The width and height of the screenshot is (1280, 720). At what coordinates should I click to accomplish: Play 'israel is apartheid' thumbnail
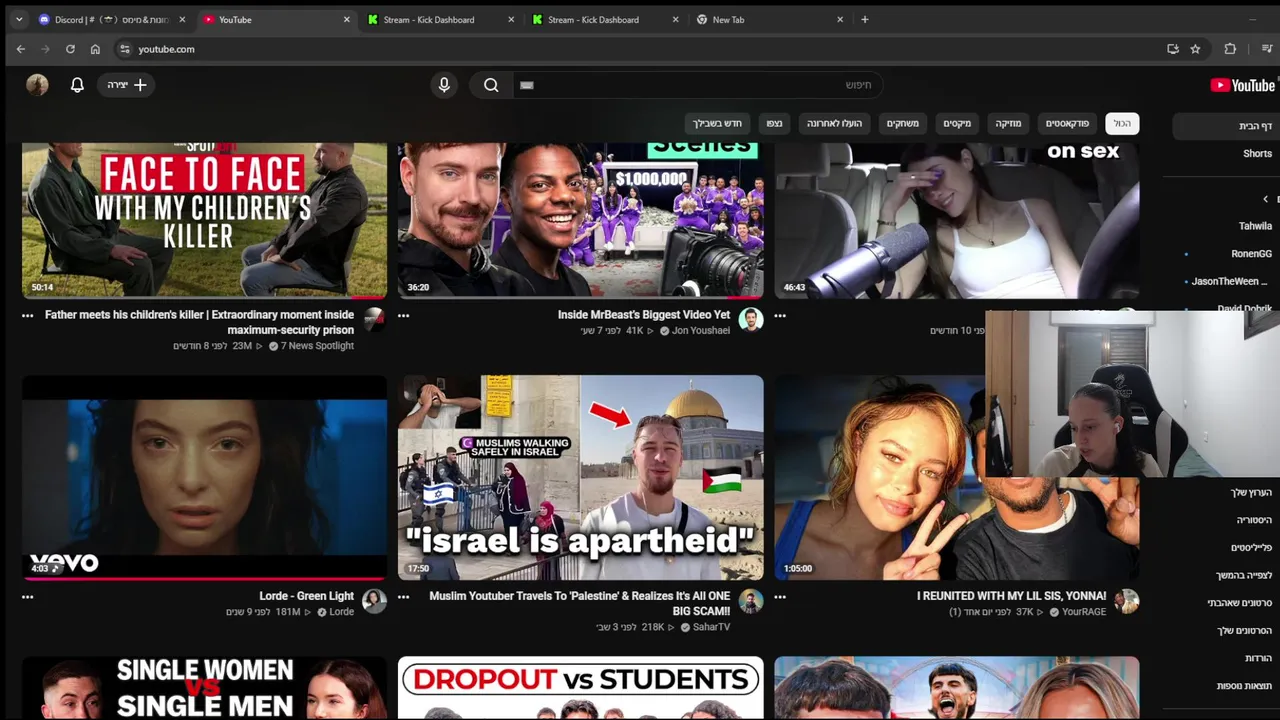(x=580, y=477)
